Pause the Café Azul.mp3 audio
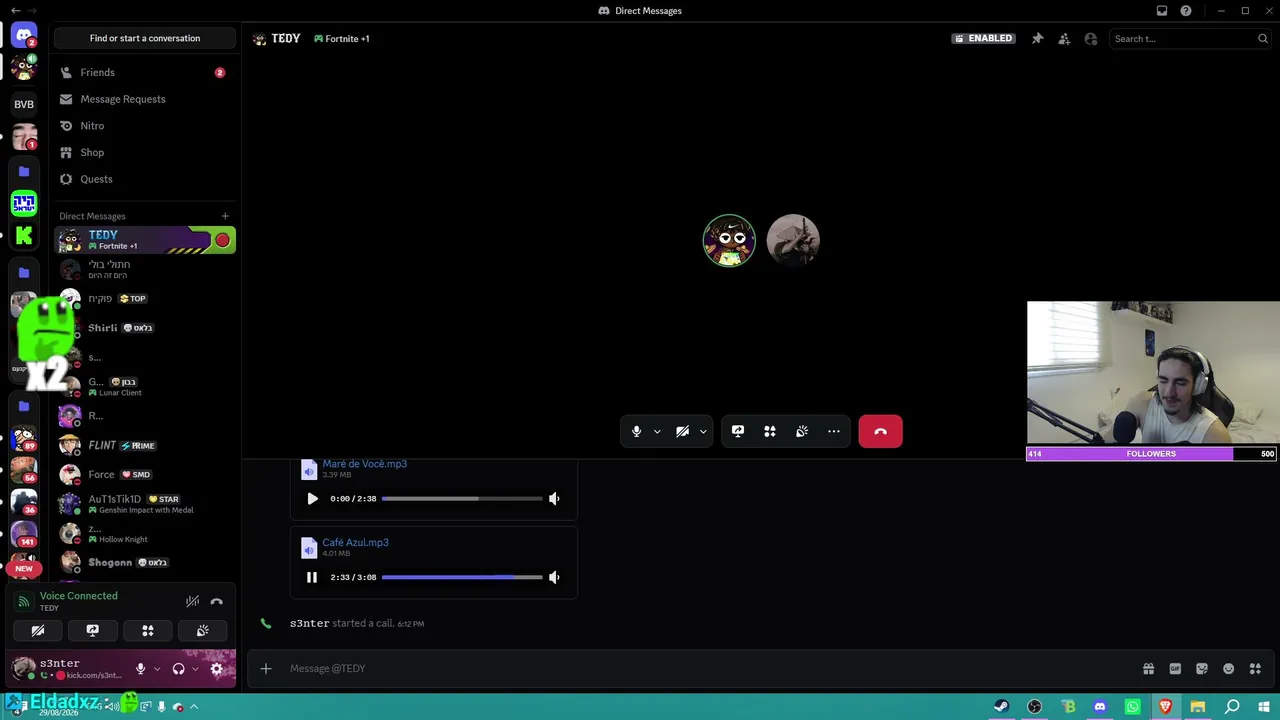The height and width of the screenshot is (720, 1280). tap(312, 577)
